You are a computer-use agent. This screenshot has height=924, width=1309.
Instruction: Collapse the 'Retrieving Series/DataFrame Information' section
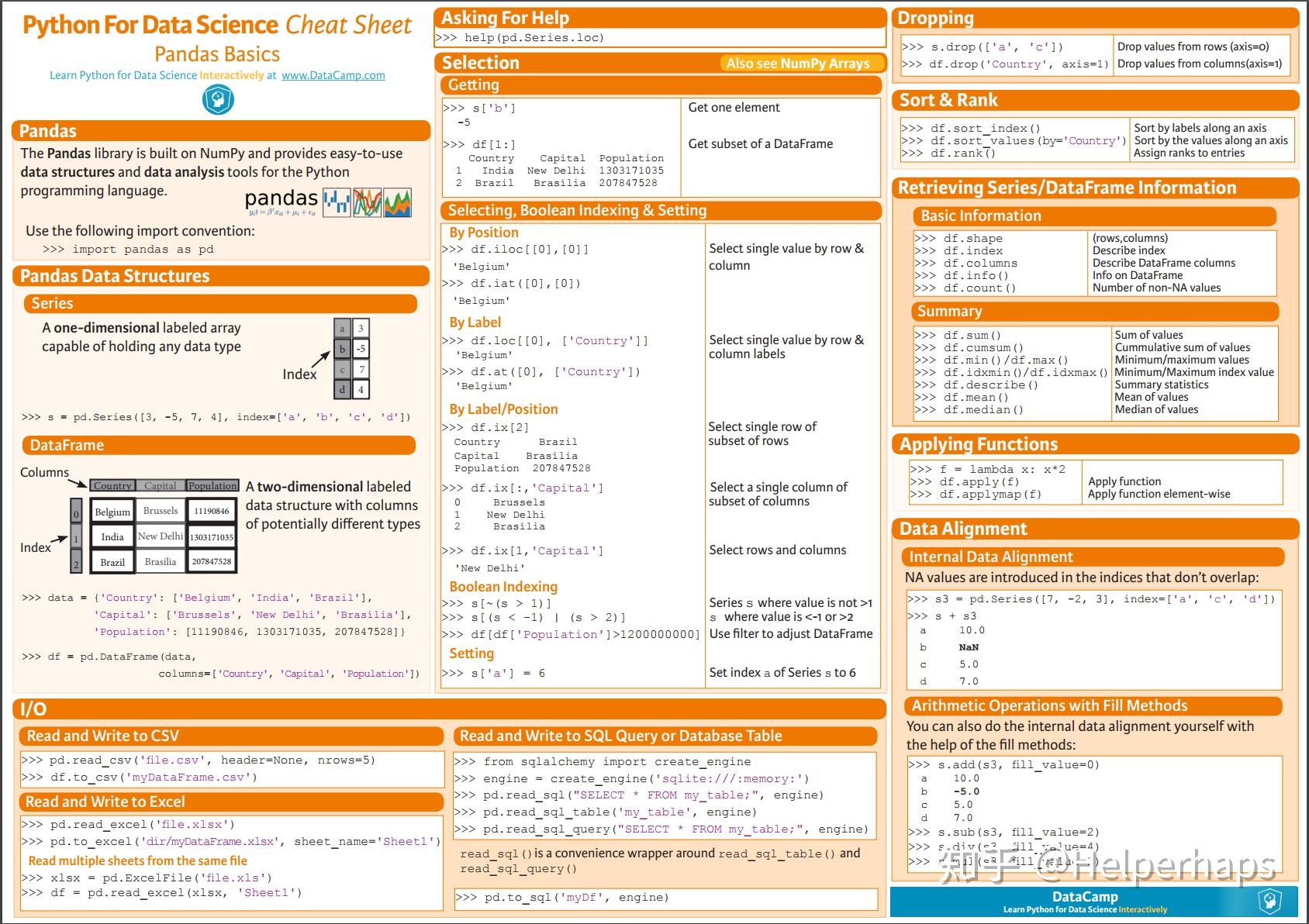click(x=1067, y=187)
